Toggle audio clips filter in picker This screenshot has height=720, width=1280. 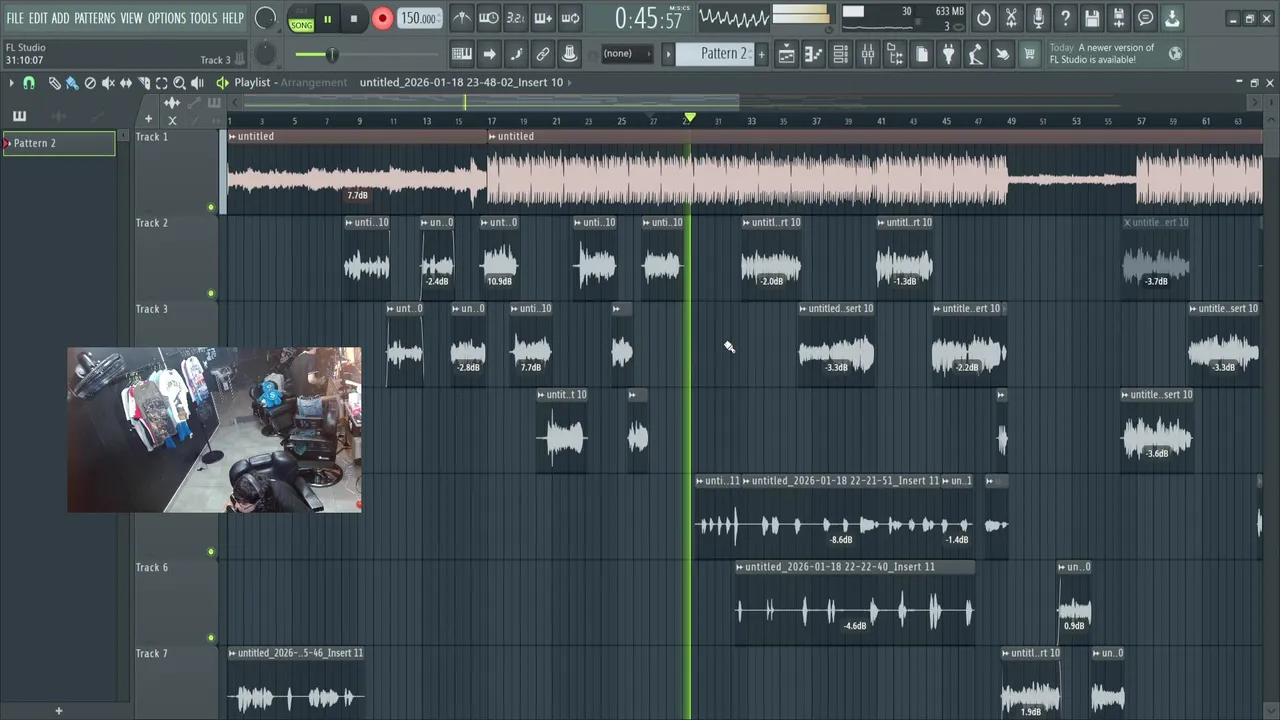click(59, 118)
